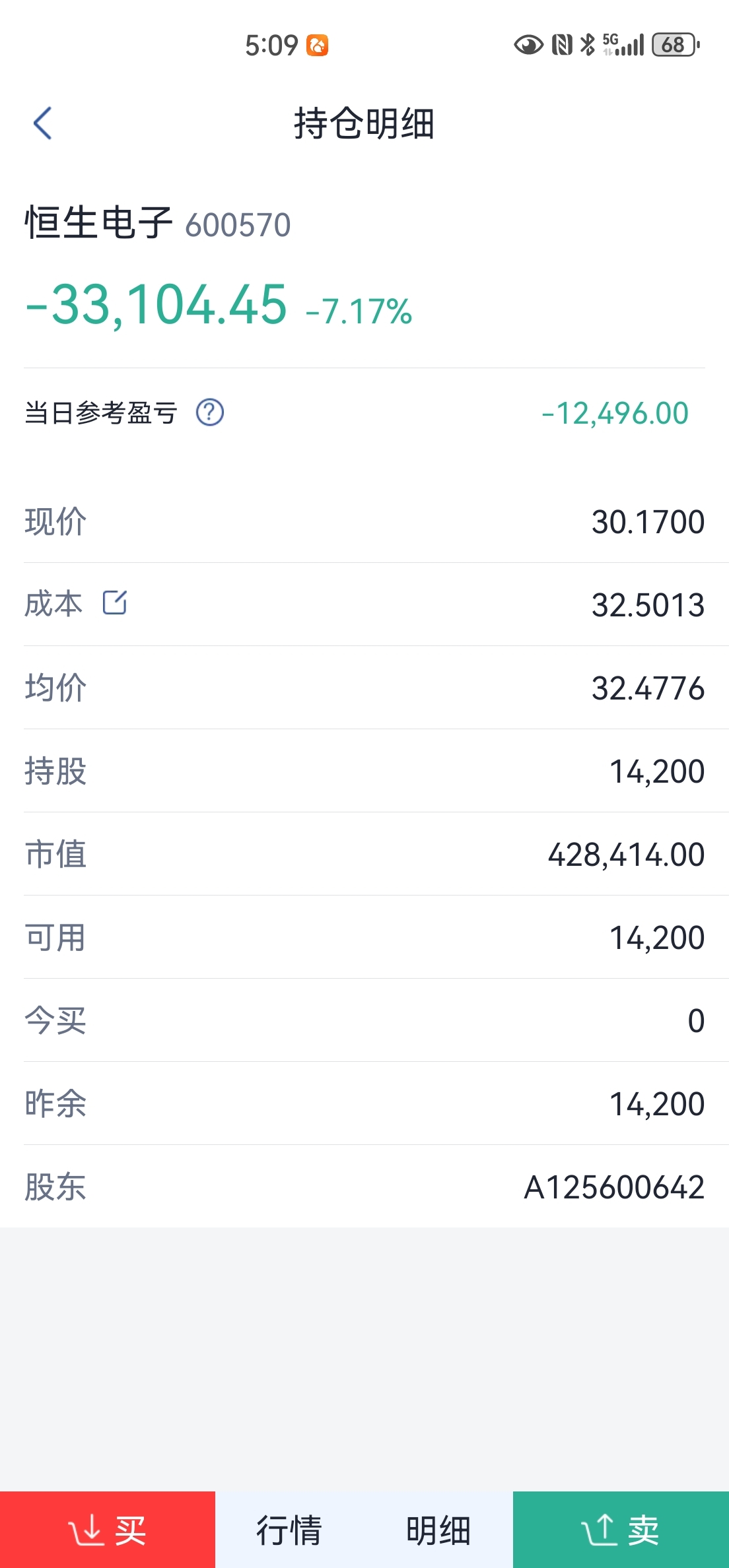The width and height of the screenshot is (729, 1568).
Task: Tap the eye comfort icon in status bar
Action: (528, 45)
